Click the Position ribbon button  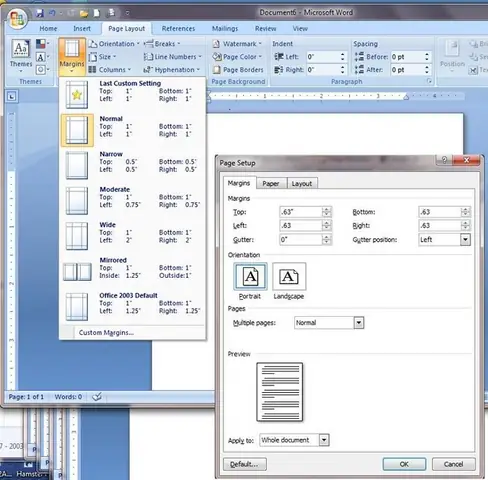[x=452, y=56]
